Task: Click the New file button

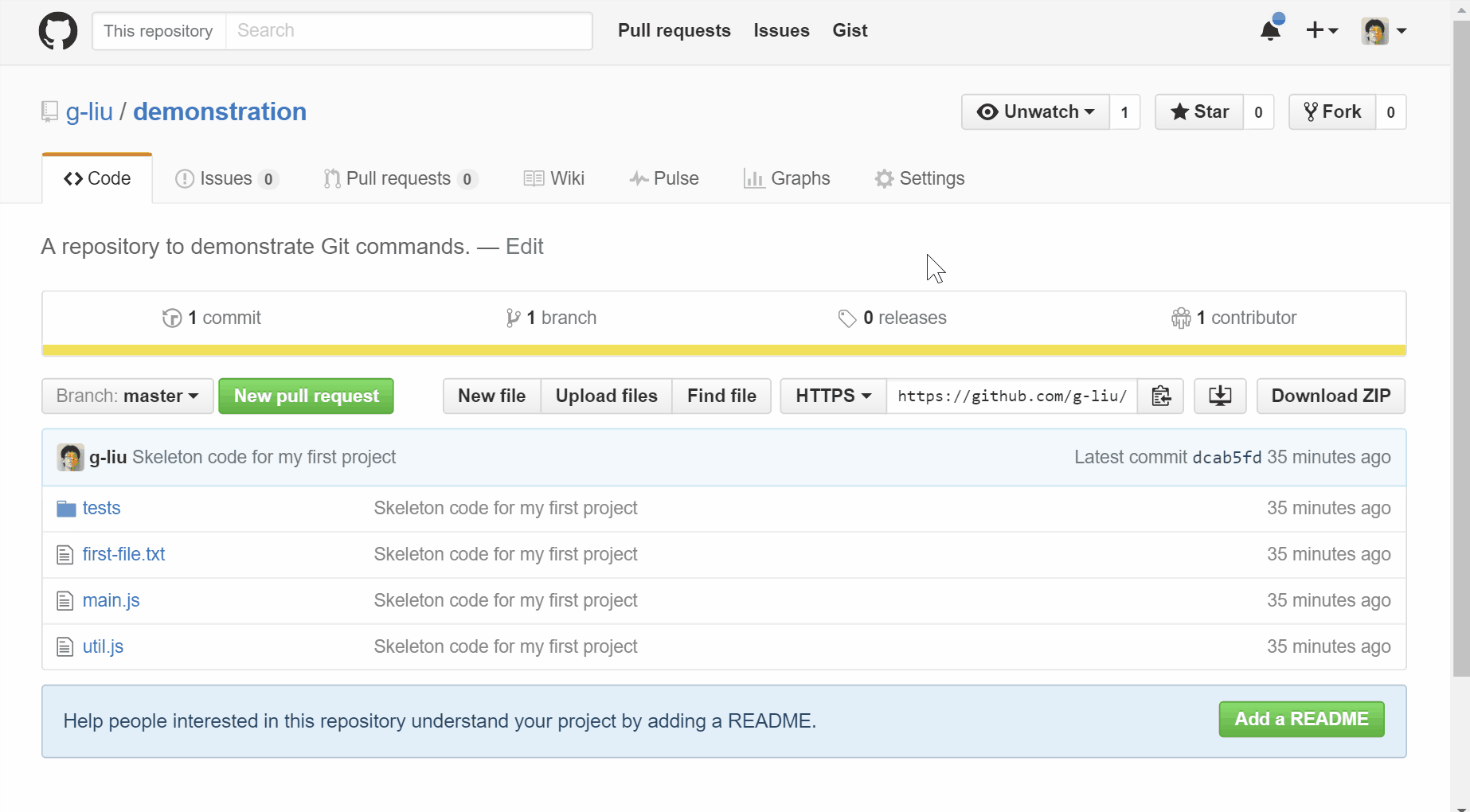Action: point(492,396)
